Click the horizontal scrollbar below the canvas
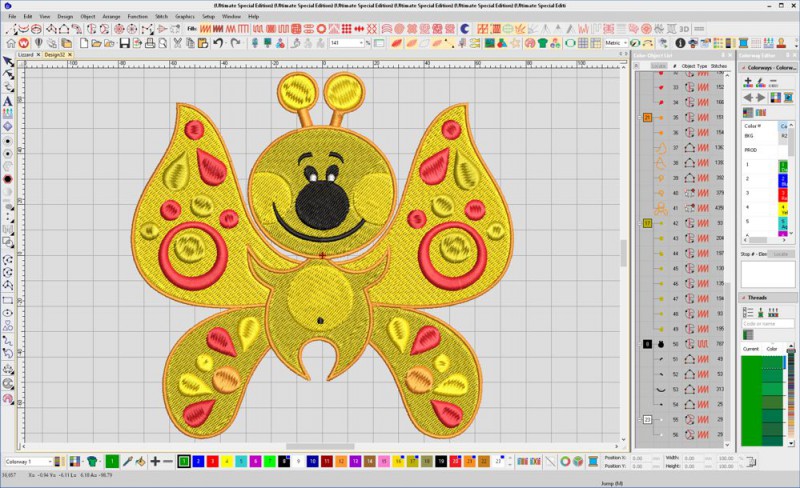This screenshot has width=800, height=488. [x=320, y=447]
